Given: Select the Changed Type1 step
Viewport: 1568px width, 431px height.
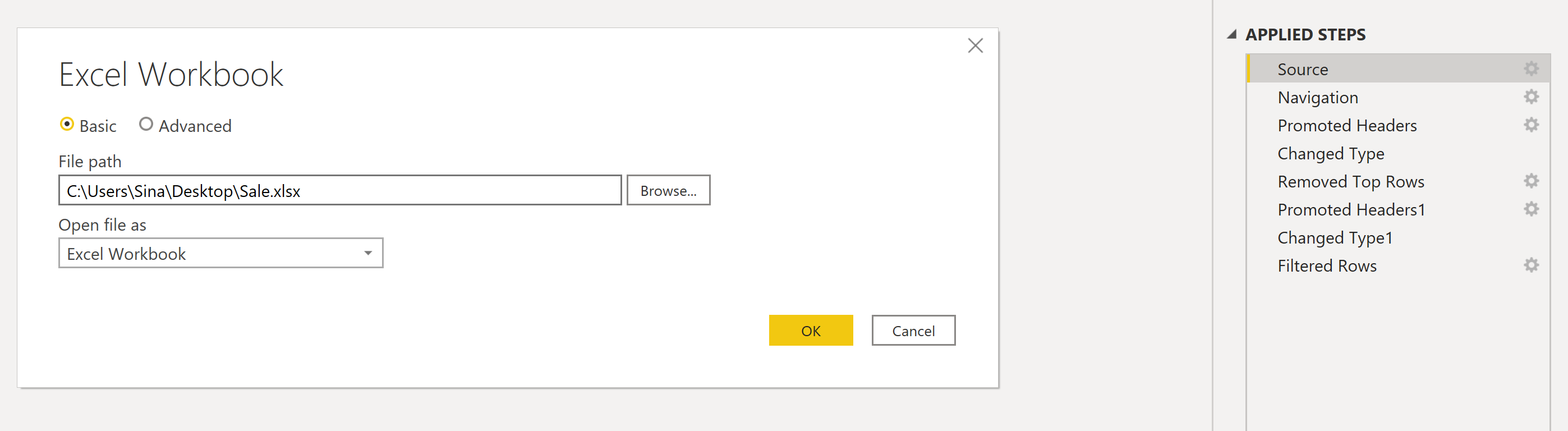Looking at the screenshot, I should [x=1334, y=237].
